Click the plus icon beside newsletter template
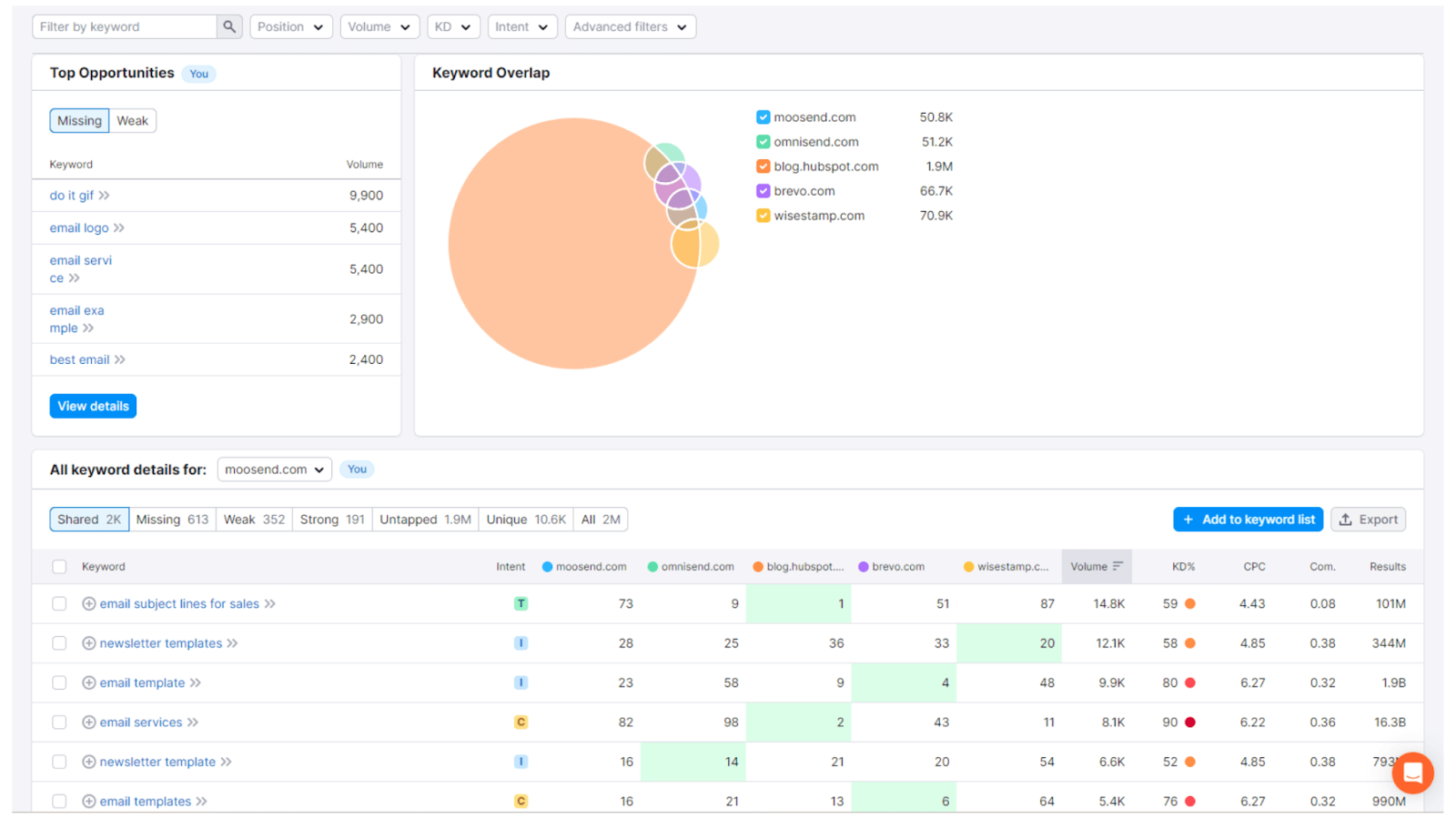The height and width of the screenshot is (819, 1456). (x=89, y=762)
